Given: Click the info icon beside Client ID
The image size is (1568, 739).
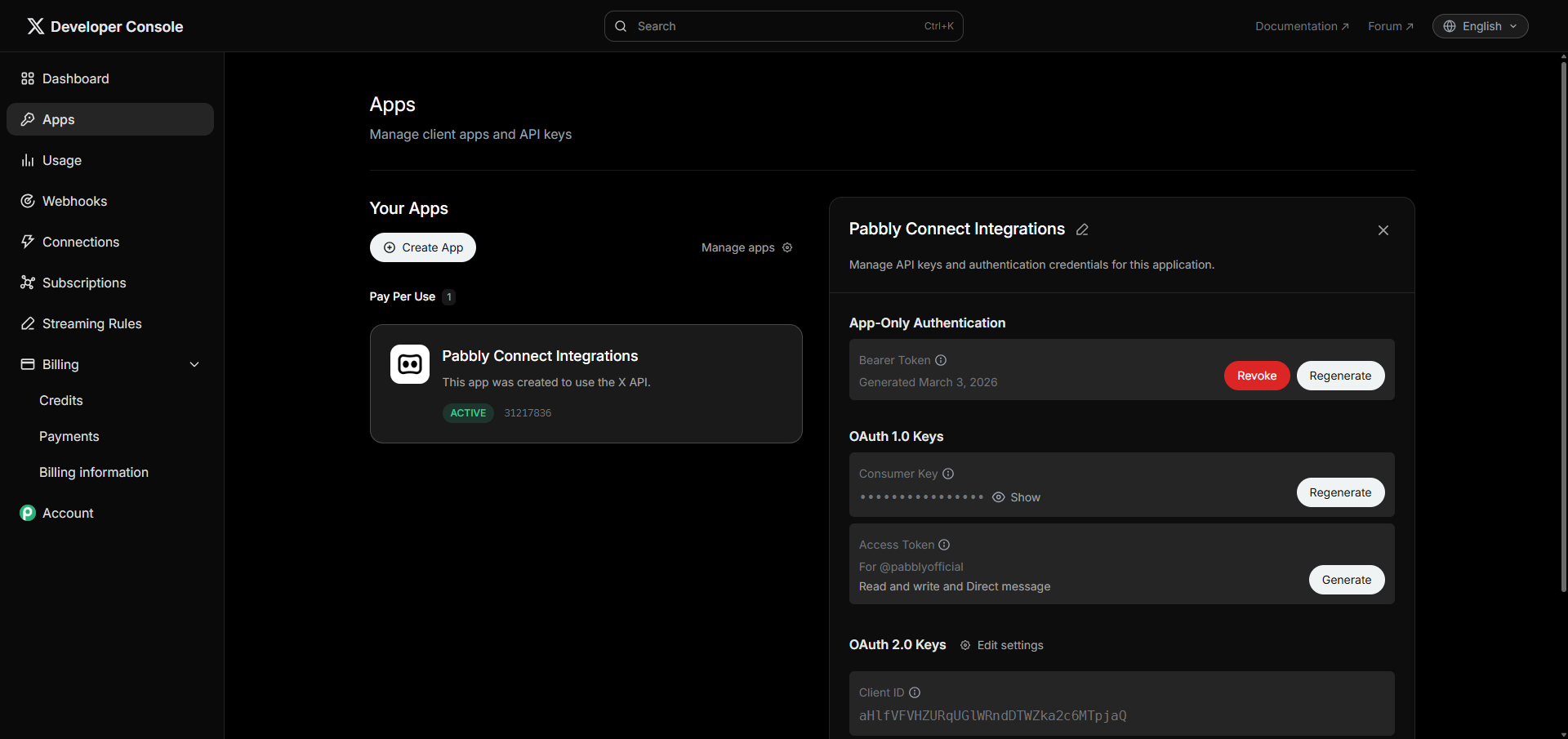Looking at the screenshot, I should click(x=915, y=692).
